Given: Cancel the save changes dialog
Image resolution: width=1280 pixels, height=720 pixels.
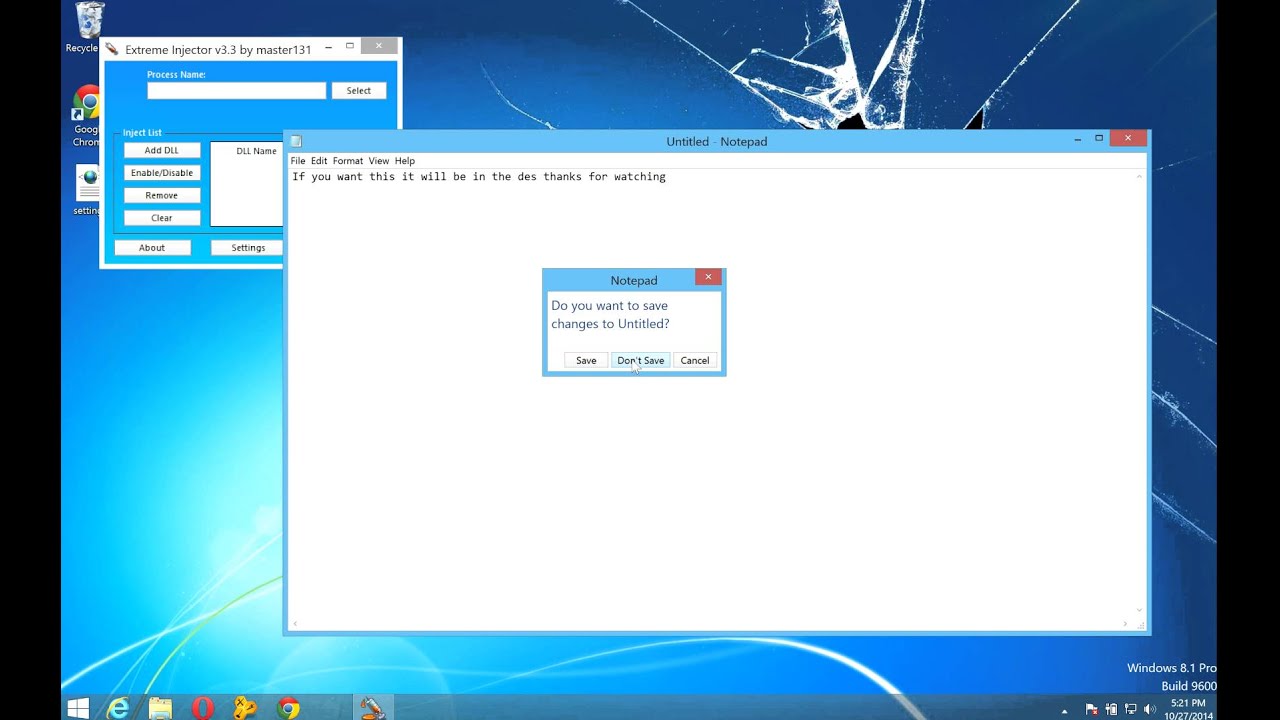Looking at the screenshot, I should point(695,360).
